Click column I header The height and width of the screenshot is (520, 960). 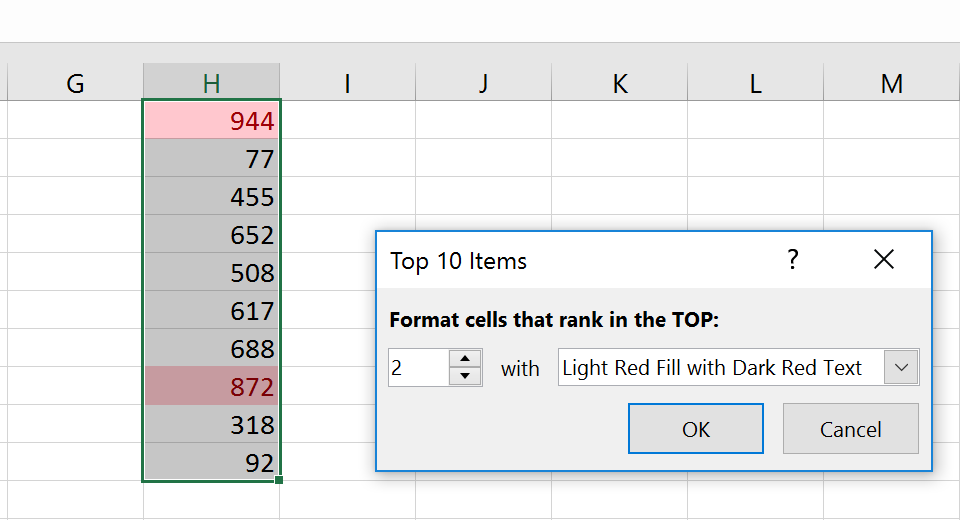[x=347, y=84]
